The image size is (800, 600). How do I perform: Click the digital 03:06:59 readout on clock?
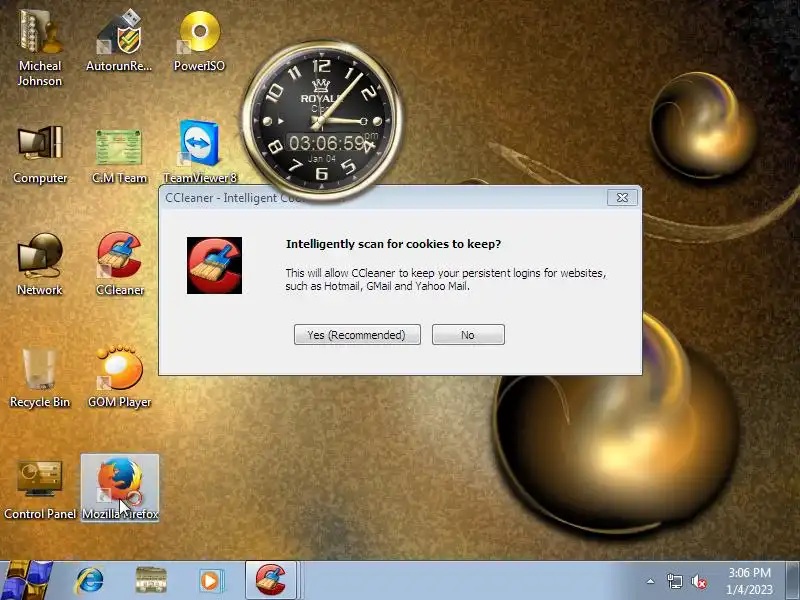point(327,143)
